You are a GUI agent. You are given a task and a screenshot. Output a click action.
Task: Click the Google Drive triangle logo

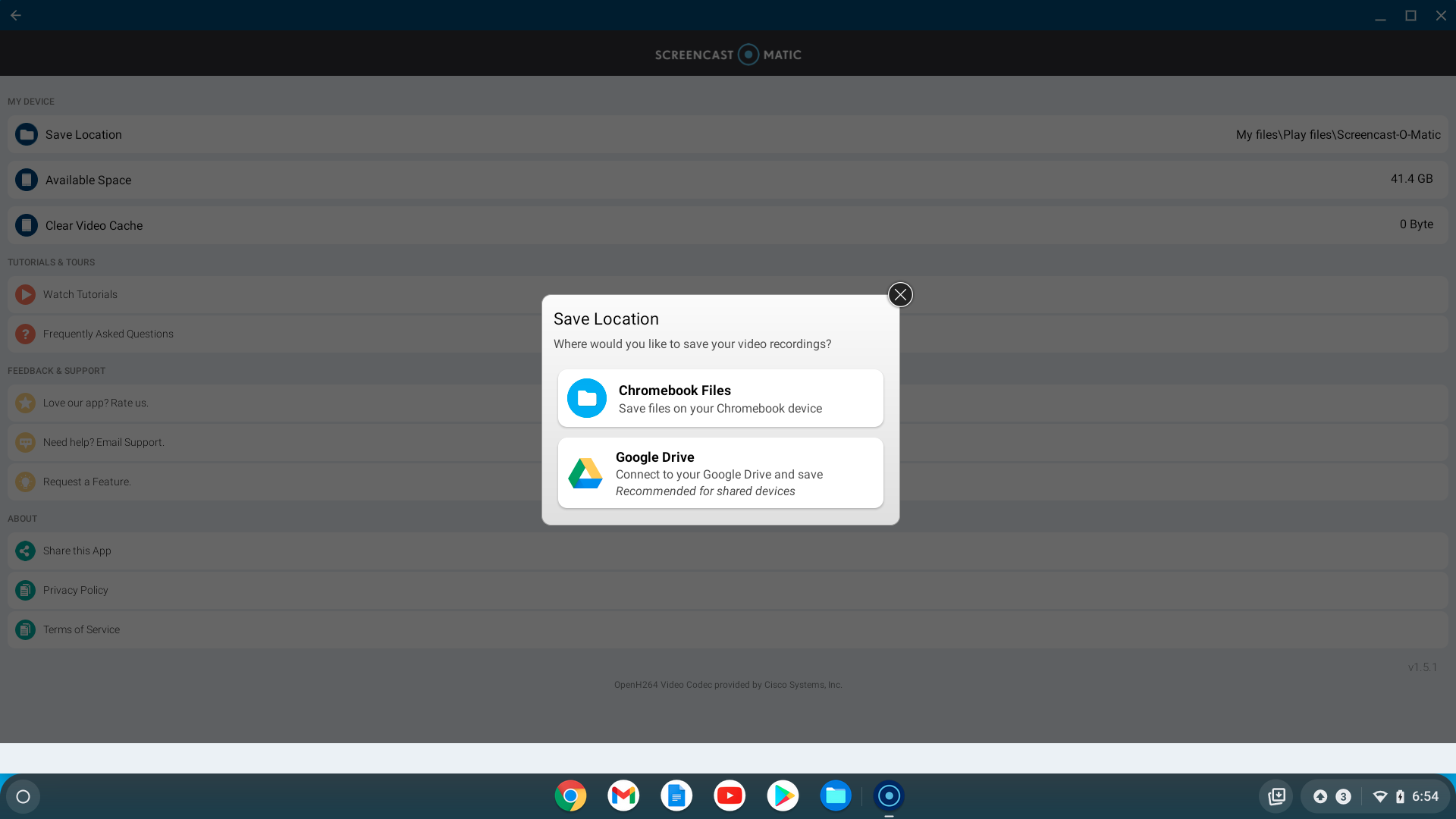585,473
